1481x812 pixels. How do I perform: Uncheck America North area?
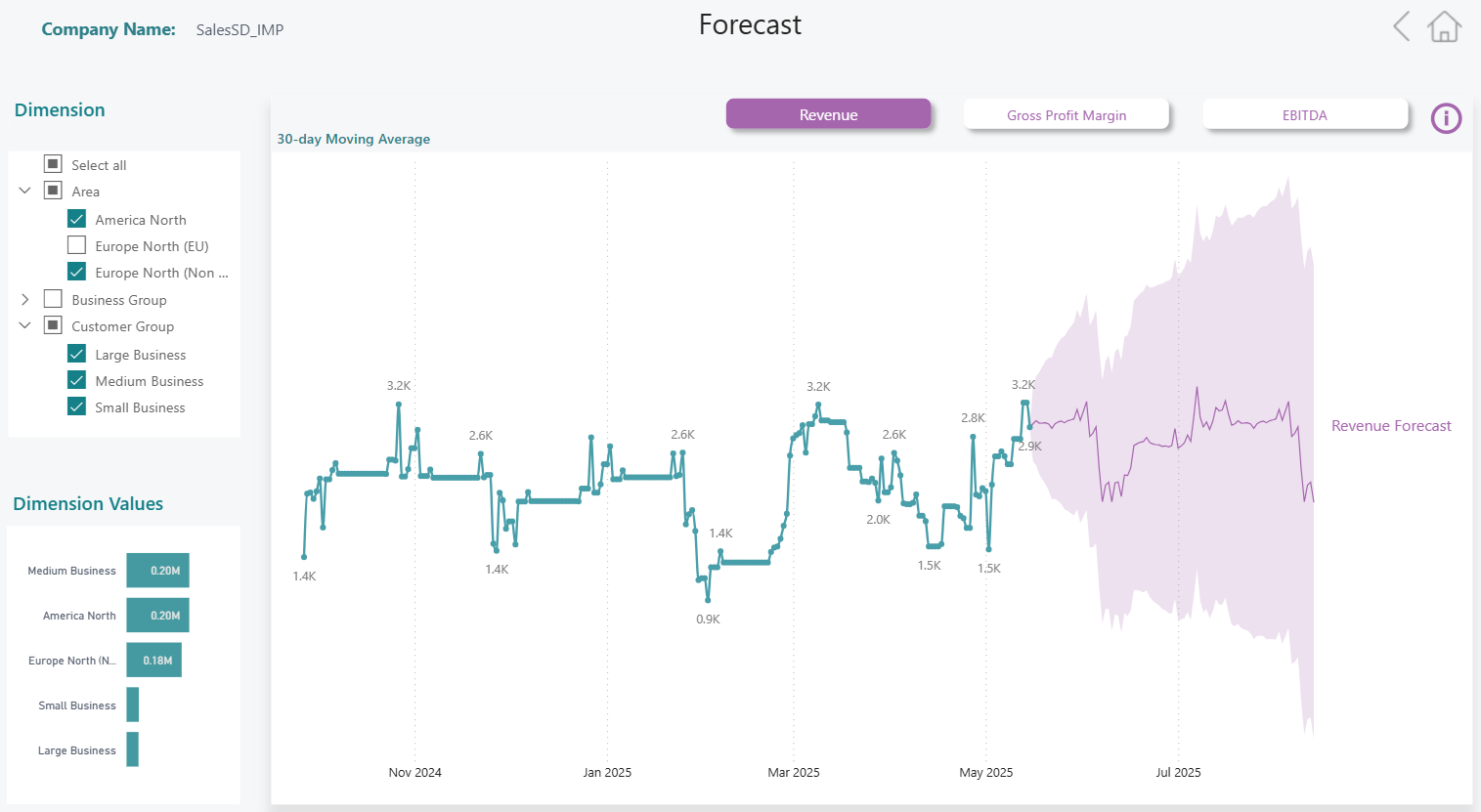point(77,219)
